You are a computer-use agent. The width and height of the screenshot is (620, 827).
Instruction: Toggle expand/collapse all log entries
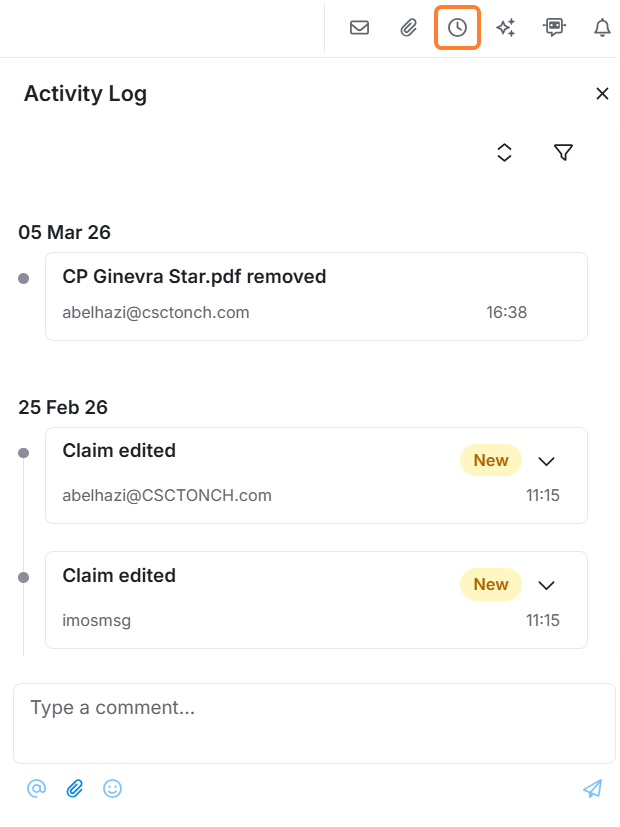click(505, 152)
